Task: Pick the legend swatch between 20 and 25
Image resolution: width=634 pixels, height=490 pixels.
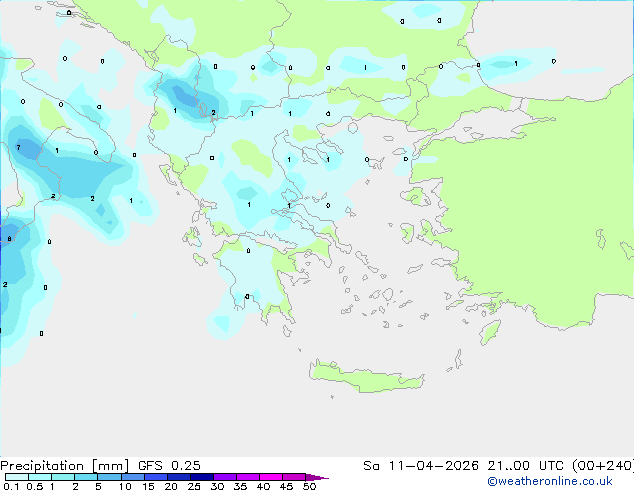Action: tap(179, 477)
